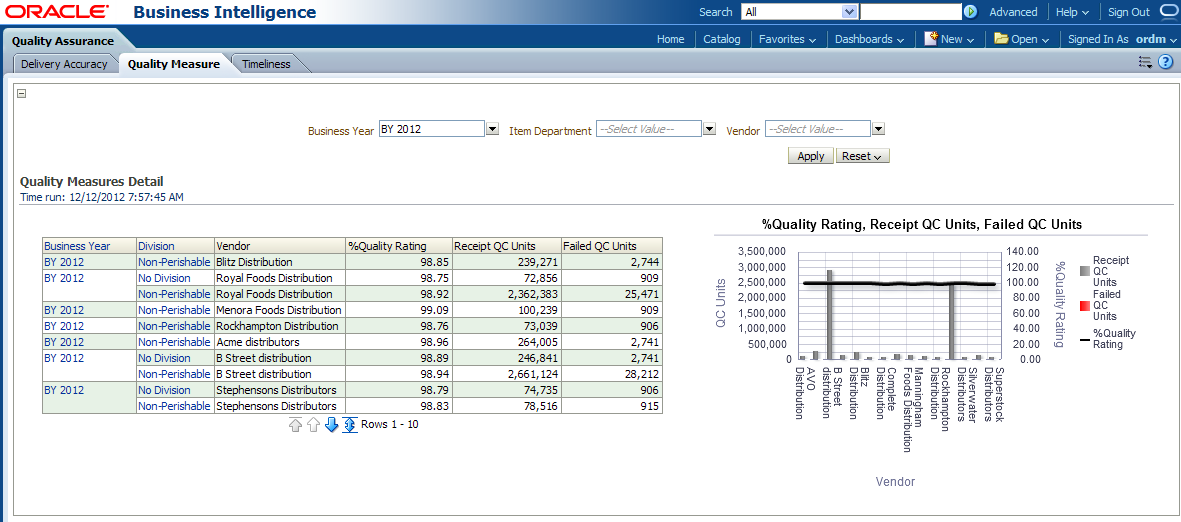
Task: Click in the search text field
Action: point(910,12)
